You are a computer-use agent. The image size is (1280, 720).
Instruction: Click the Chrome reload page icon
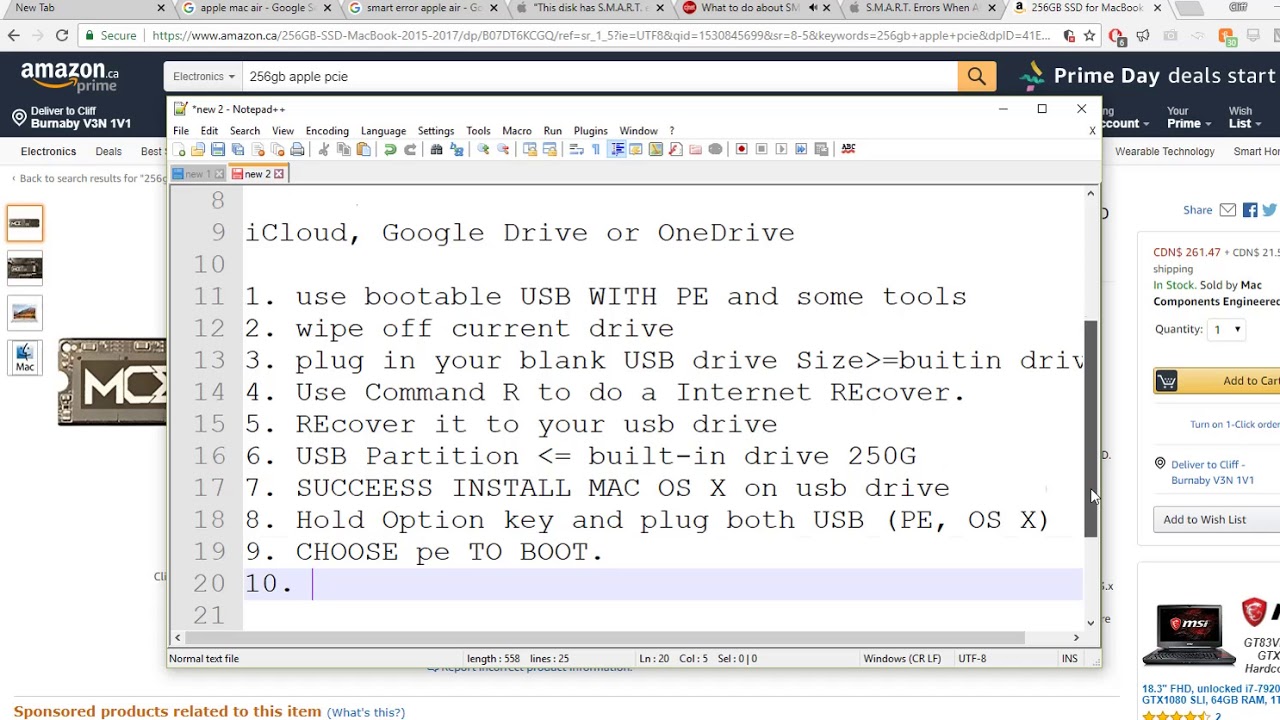pyautogui.click(x=62, y=35)
